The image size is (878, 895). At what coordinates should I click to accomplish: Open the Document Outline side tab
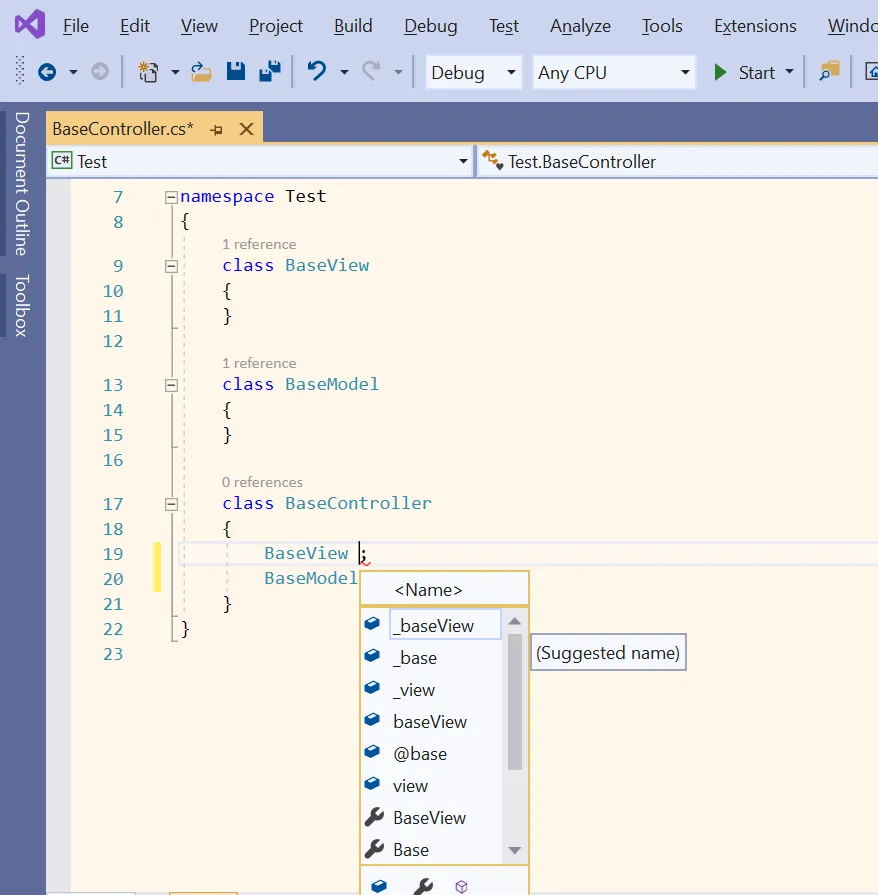coord(21,184)
